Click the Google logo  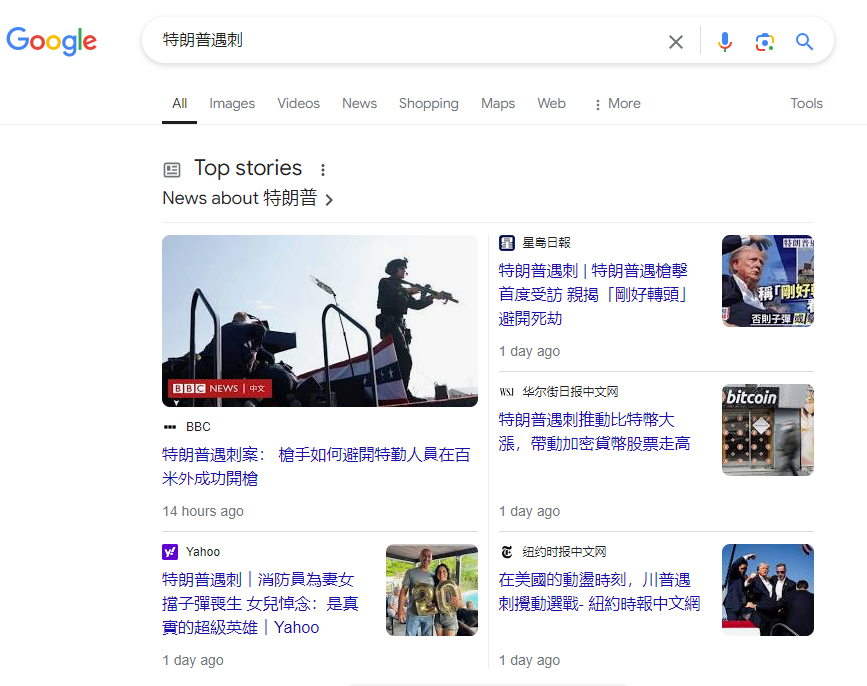click(52, 41)
